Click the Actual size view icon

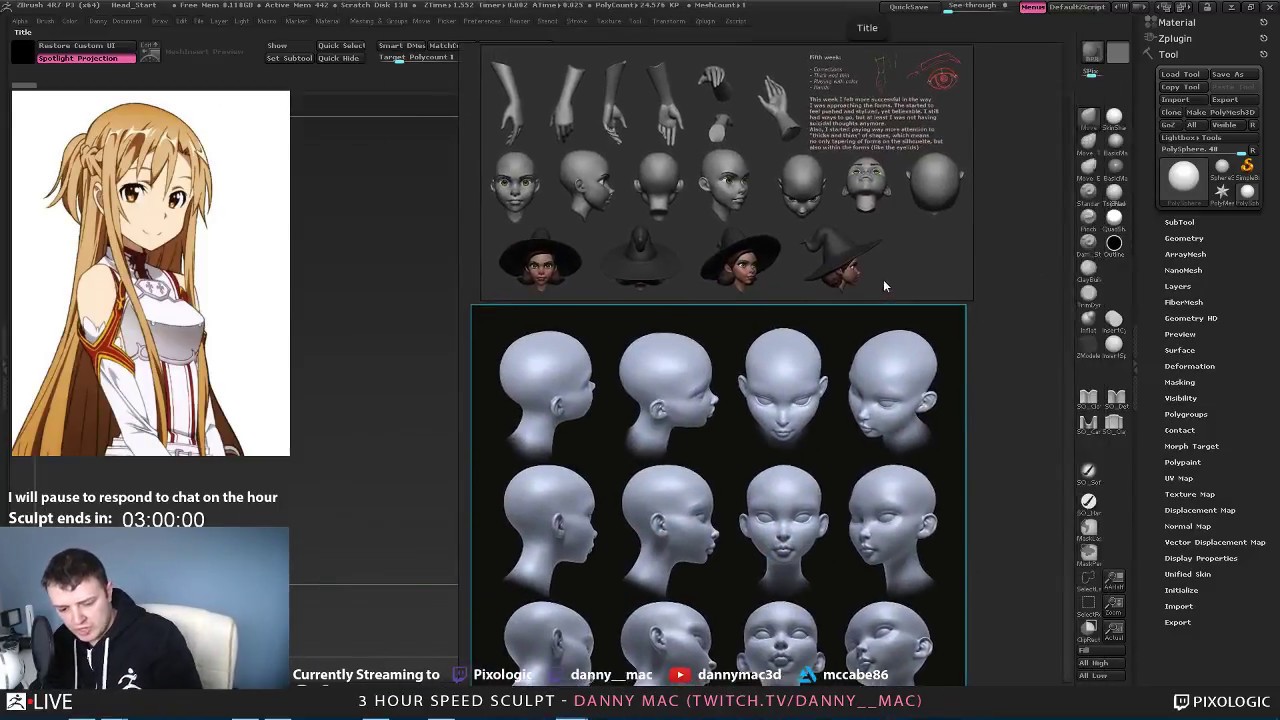tap(1114, 629)
